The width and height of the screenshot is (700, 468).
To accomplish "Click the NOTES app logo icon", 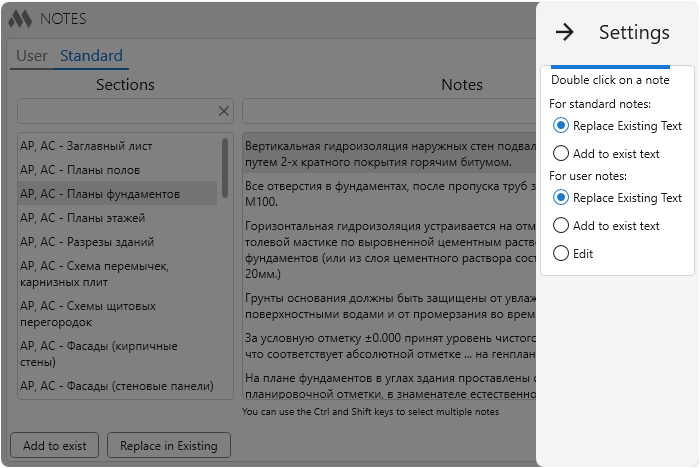I will tap(21, 19).
